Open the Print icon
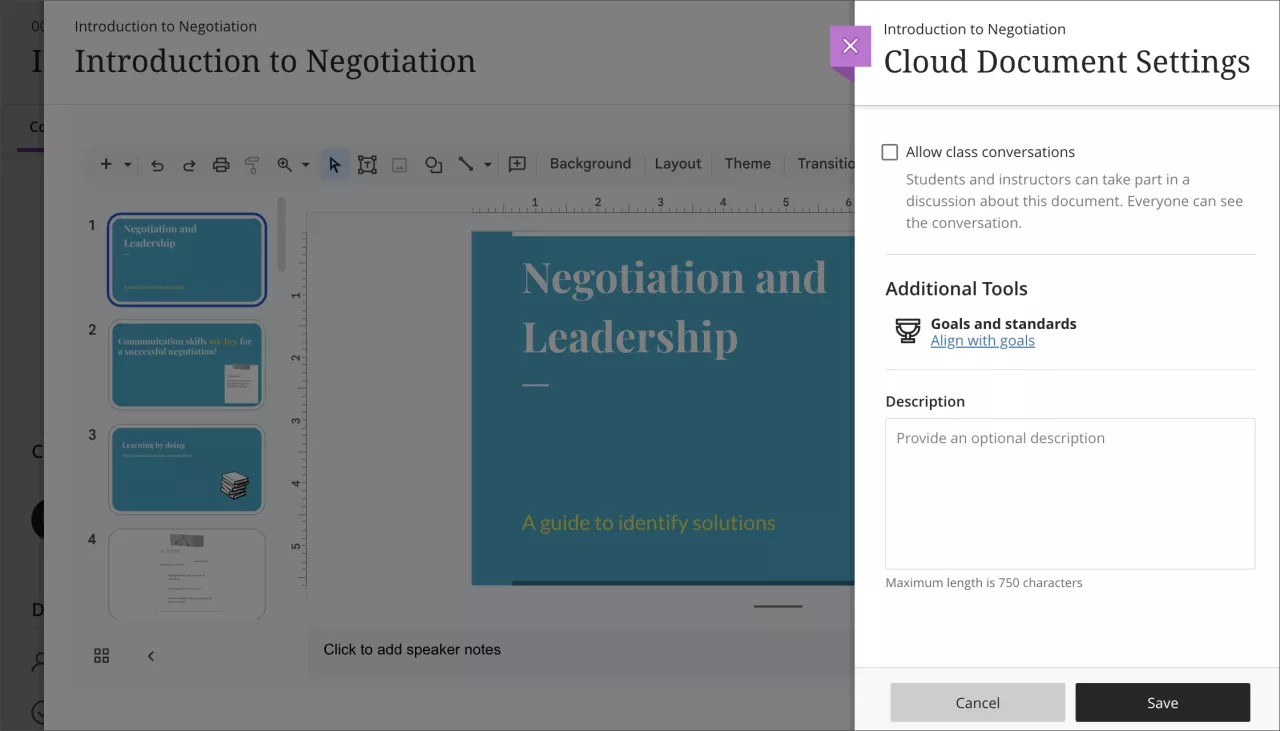Viewport: 1280px width, 731px height. pos(221,164)
